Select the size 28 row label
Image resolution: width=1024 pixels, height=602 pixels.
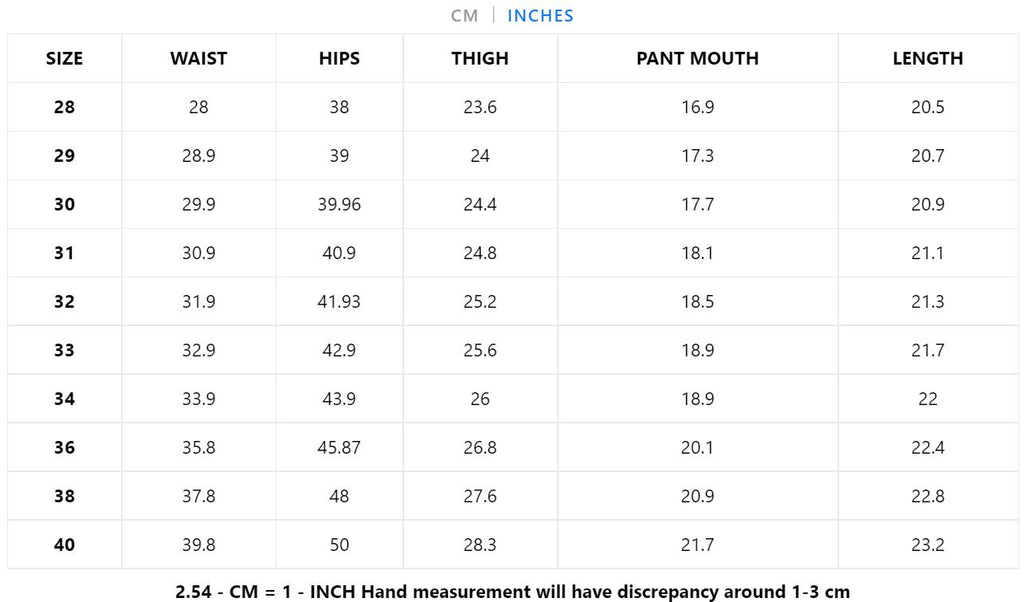click(64, 107)
